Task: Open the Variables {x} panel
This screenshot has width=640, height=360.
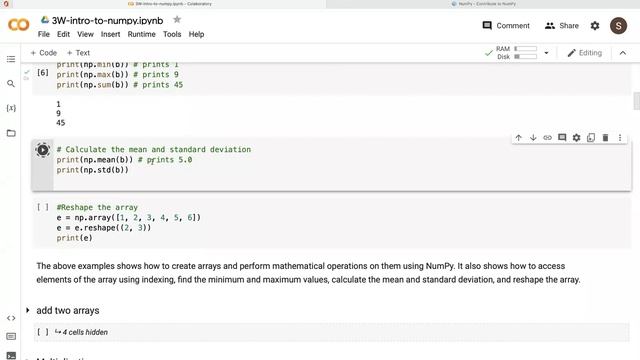Action: coord(11,108)
